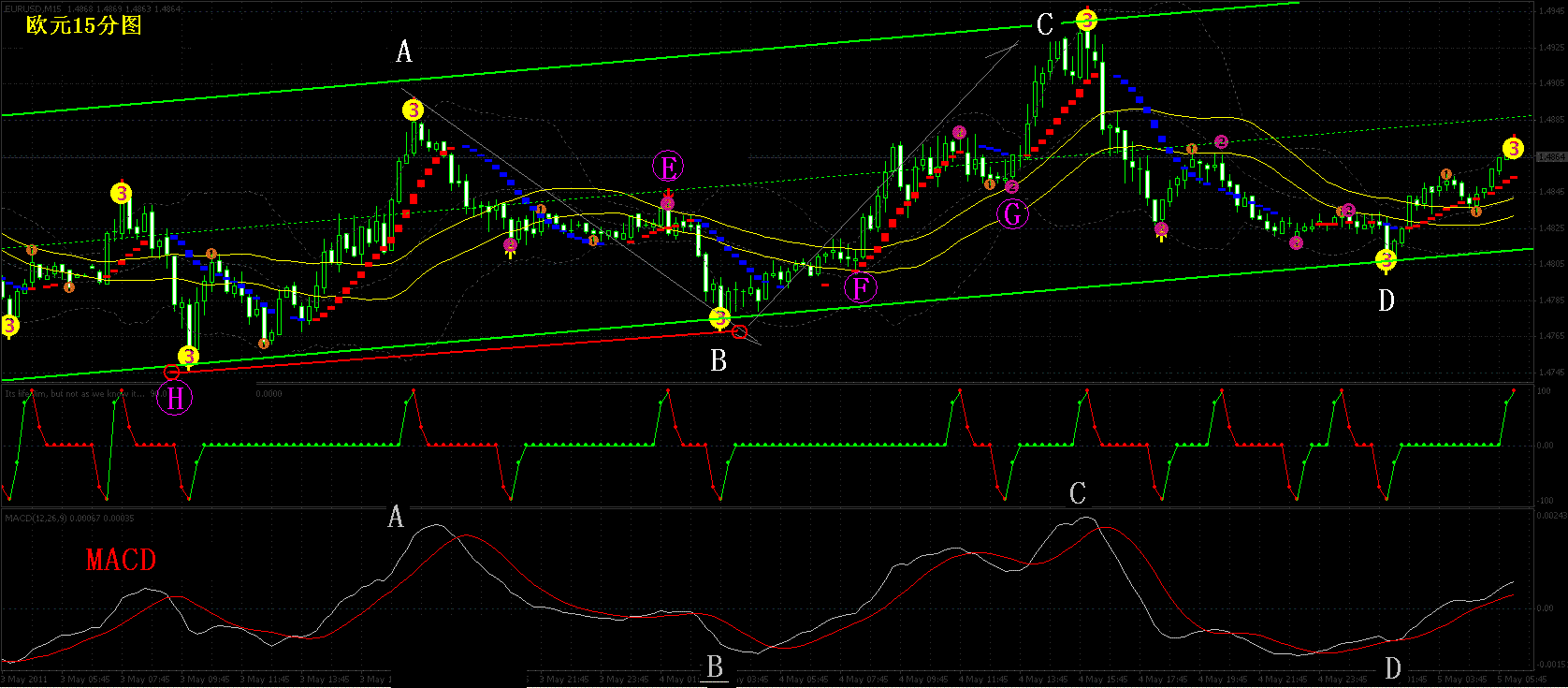Select the magenta circled E marker

click(x=668, y=168)
